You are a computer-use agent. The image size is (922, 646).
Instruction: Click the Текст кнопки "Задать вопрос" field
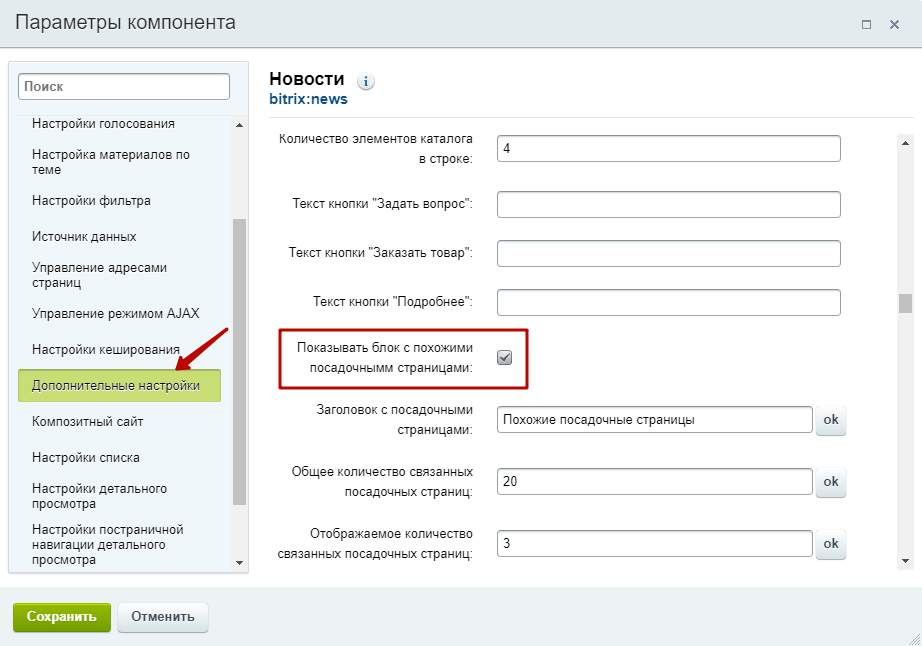pos(669,204)
